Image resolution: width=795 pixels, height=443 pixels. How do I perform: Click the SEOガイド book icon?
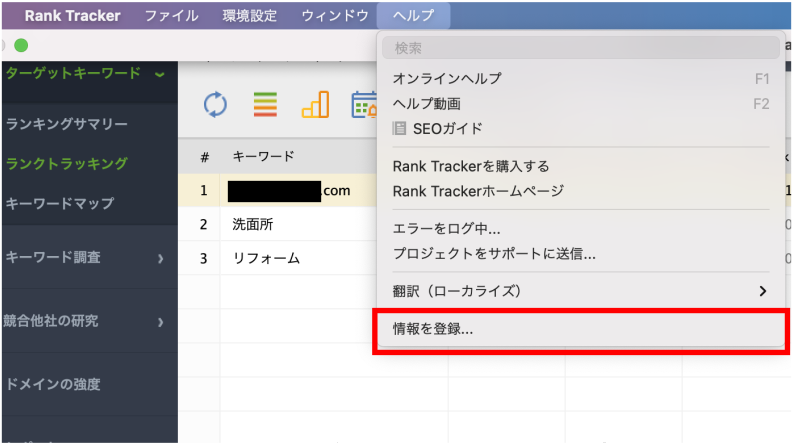point(399,128)
